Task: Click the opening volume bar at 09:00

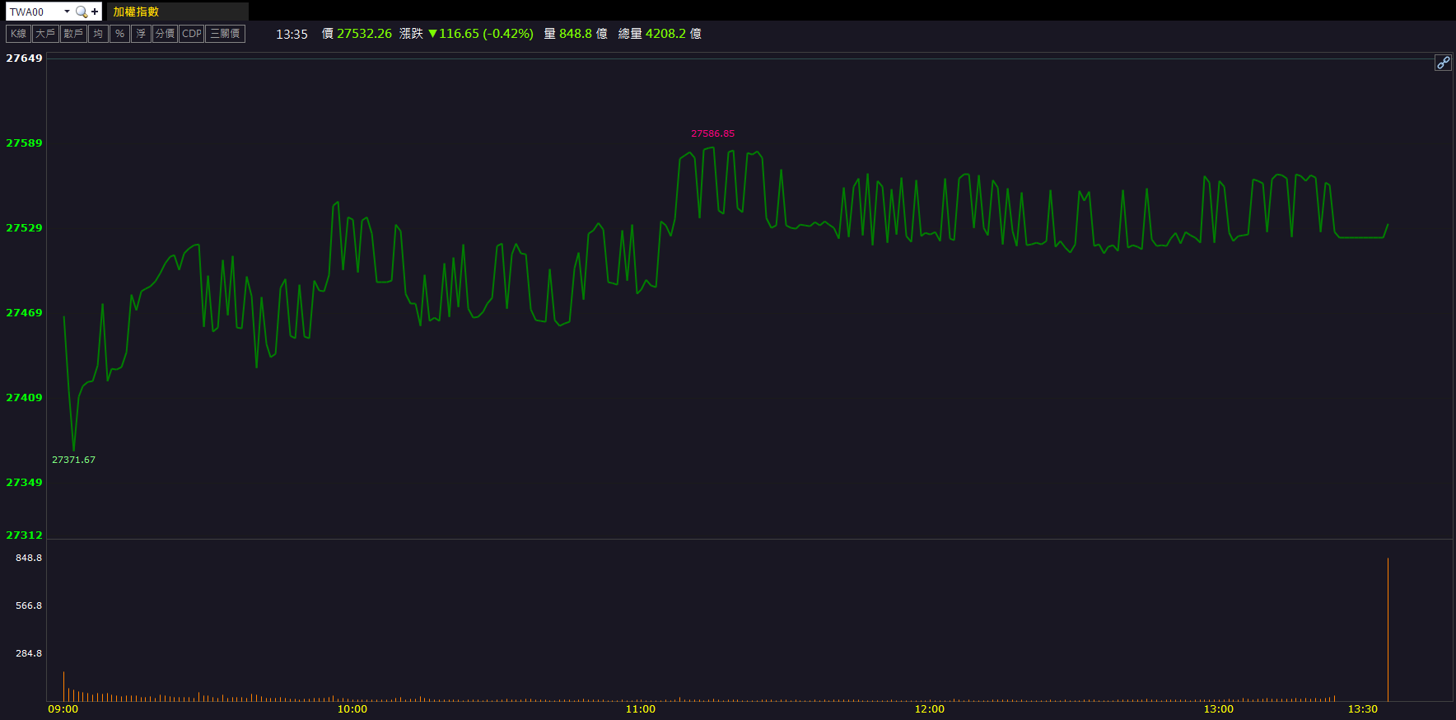Action: [x=64, y=686]
